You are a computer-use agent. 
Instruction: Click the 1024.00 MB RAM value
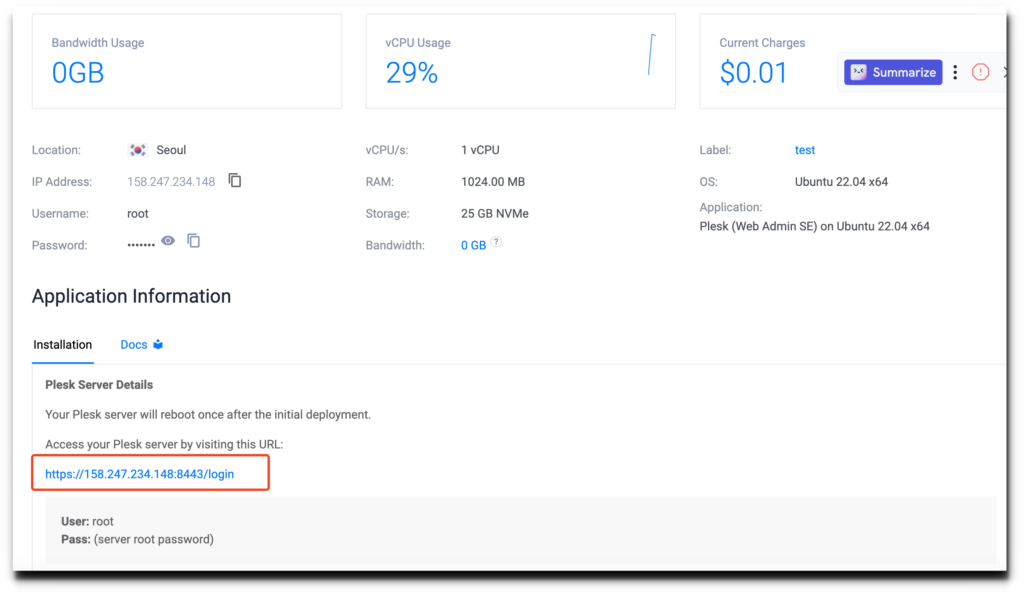493,182
